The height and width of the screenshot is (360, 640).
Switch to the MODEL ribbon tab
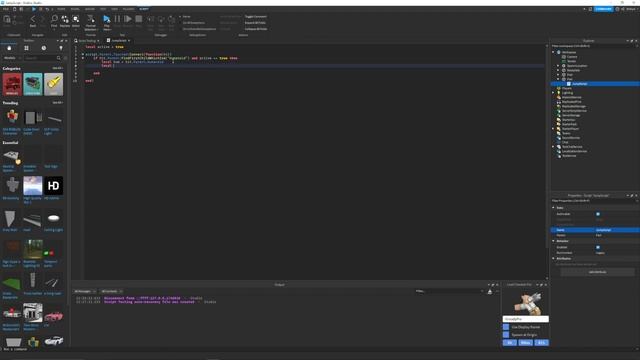click(75, 9)
